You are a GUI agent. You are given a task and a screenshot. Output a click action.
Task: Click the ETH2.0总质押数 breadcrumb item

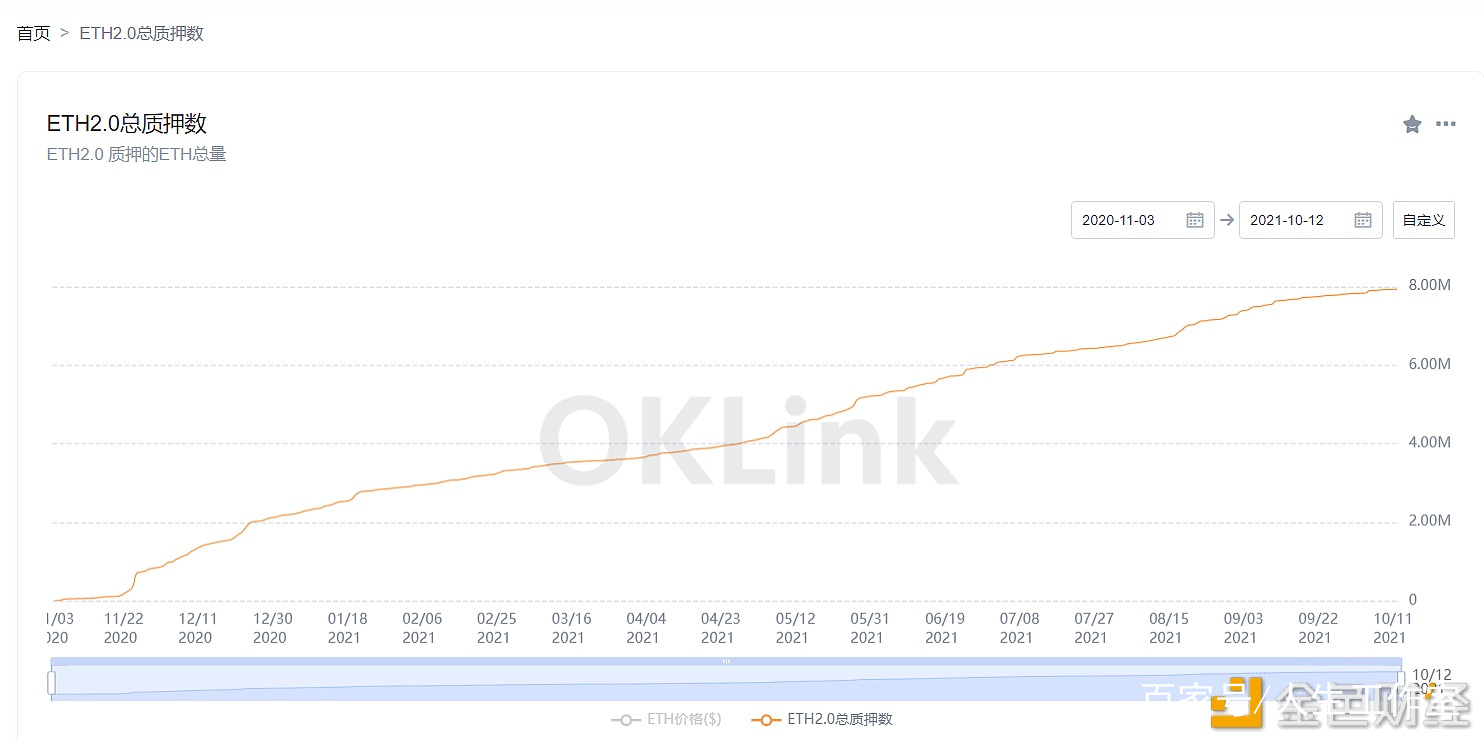(142, 33)
